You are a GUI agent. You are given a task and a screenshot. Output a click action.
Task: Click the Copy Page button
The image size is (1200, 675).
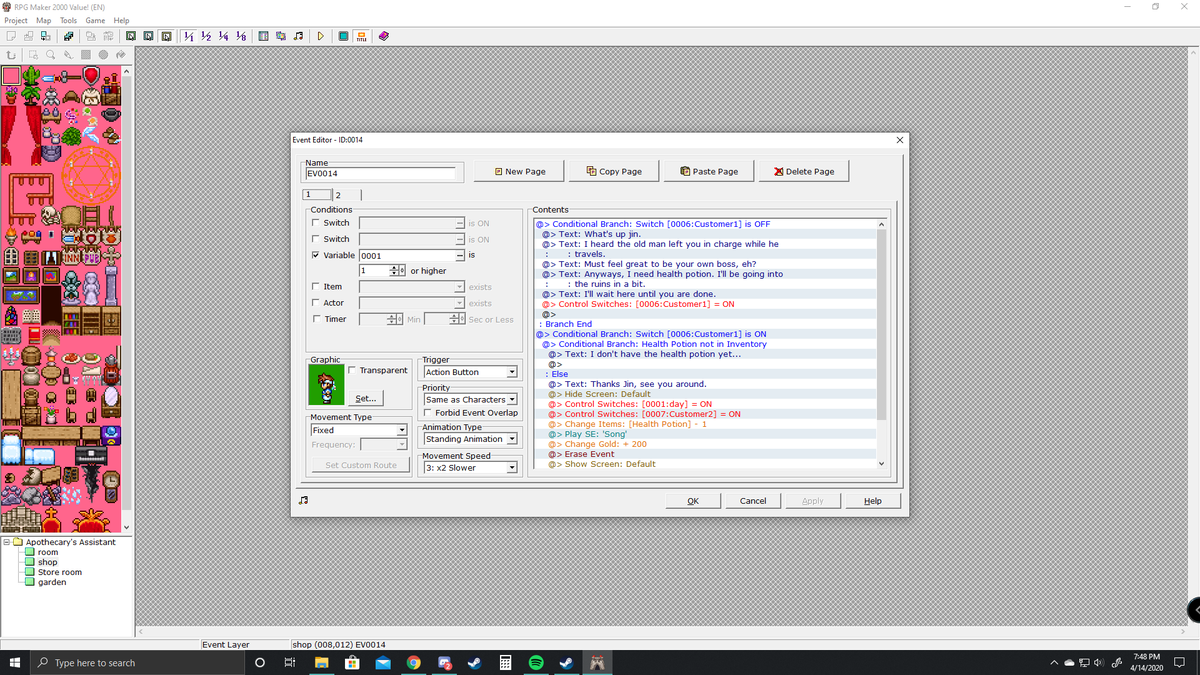pos(614,171)
